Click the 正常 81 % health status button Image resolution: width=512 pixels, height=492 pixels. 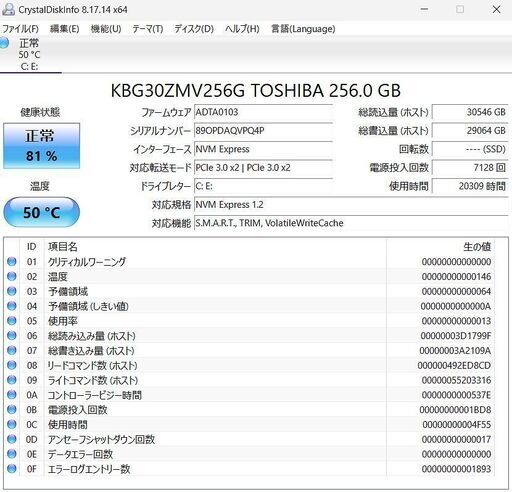tap(42, 146)
